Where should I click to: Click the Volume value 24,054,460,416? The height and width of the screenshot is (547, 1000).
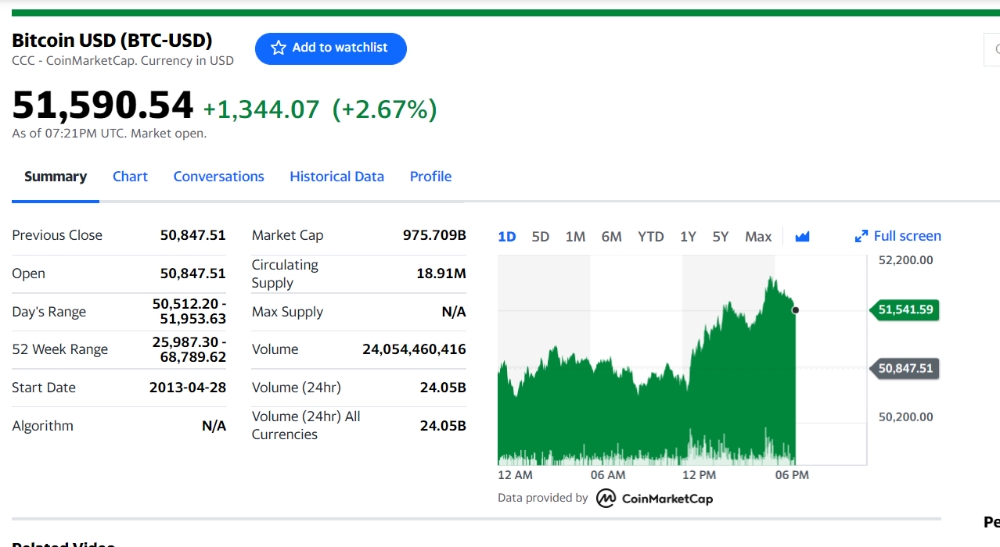tap(415, 349)
